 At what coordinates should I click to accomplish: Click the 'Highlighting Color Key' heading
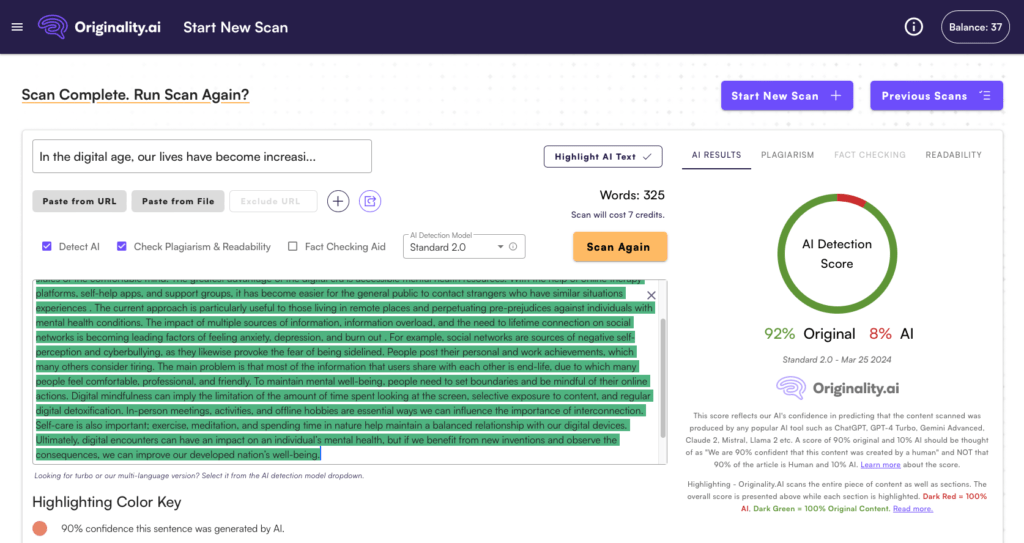pos(106,502)
